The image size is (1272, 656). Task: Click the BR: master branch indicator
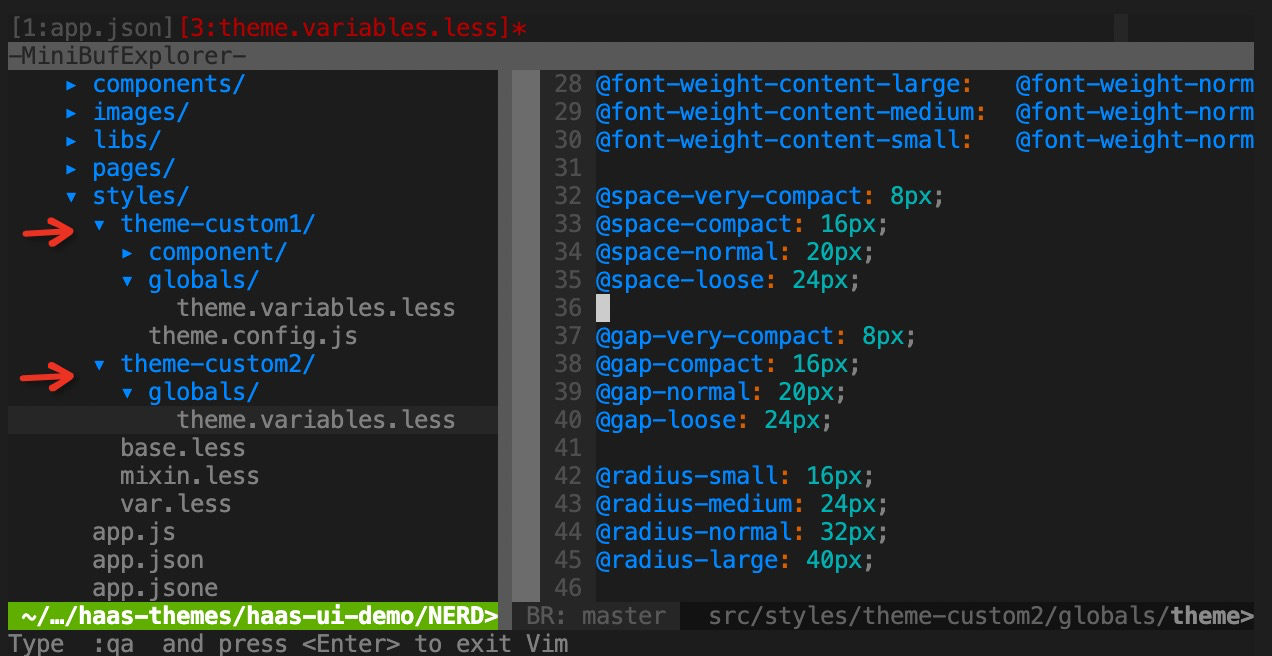pos(594,616)
